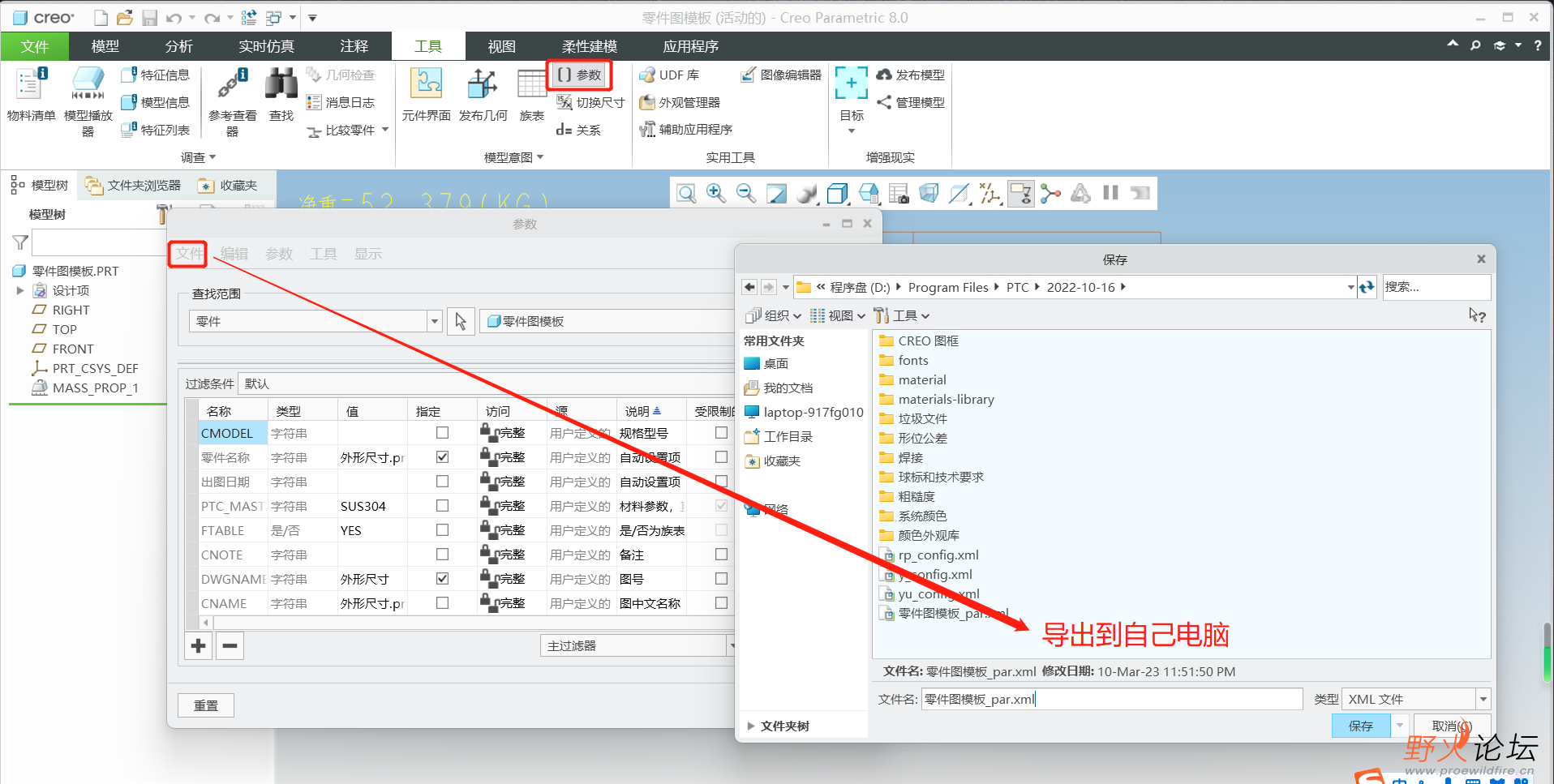Switch to the 视图 ribbon tab
This screenshot has width=1554, height=784.
pyautogui.click(x=501, y=46)
